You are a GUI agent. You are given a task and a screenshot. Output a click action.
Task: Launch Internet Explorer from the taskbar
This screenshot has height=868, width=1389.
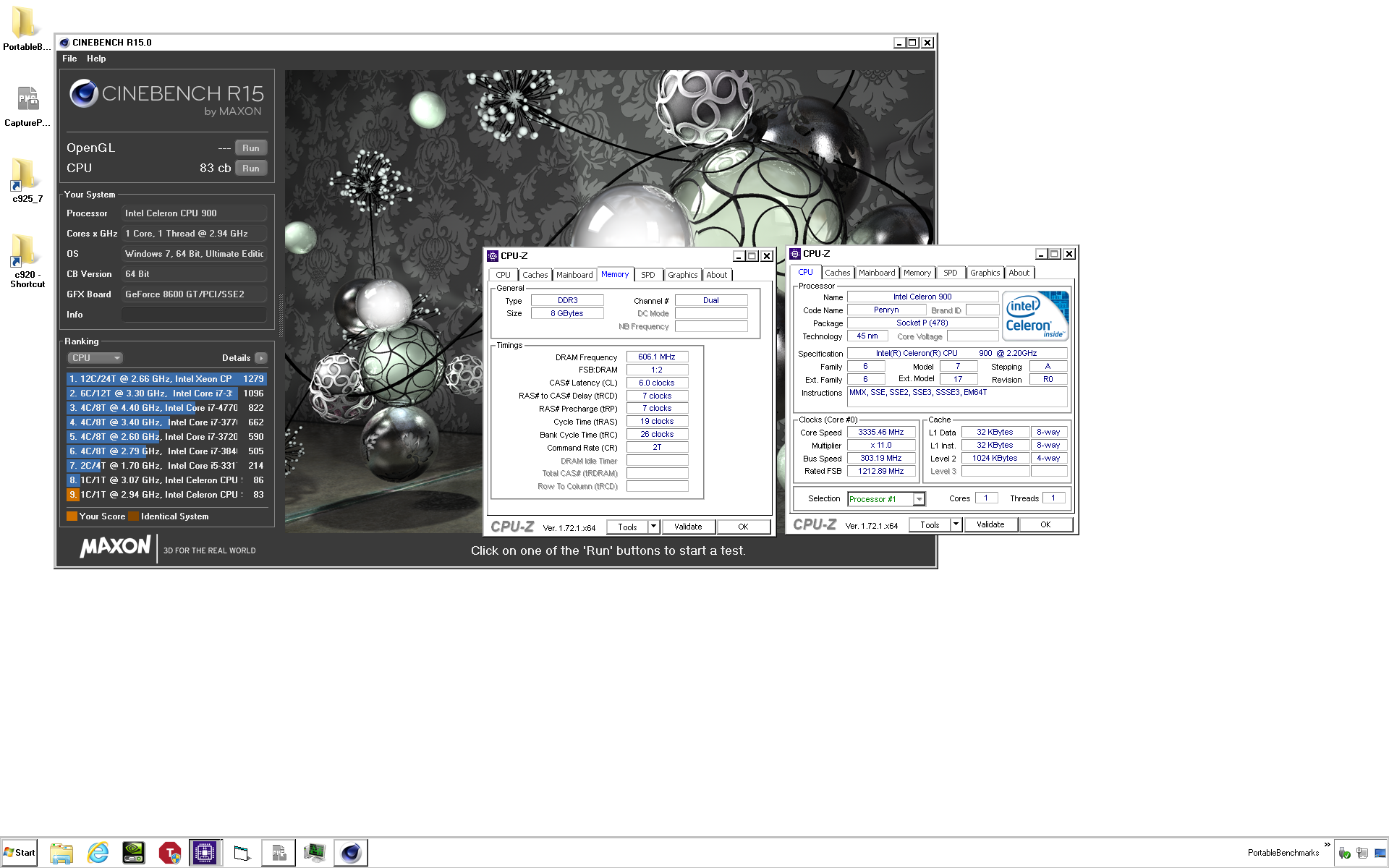98,853
